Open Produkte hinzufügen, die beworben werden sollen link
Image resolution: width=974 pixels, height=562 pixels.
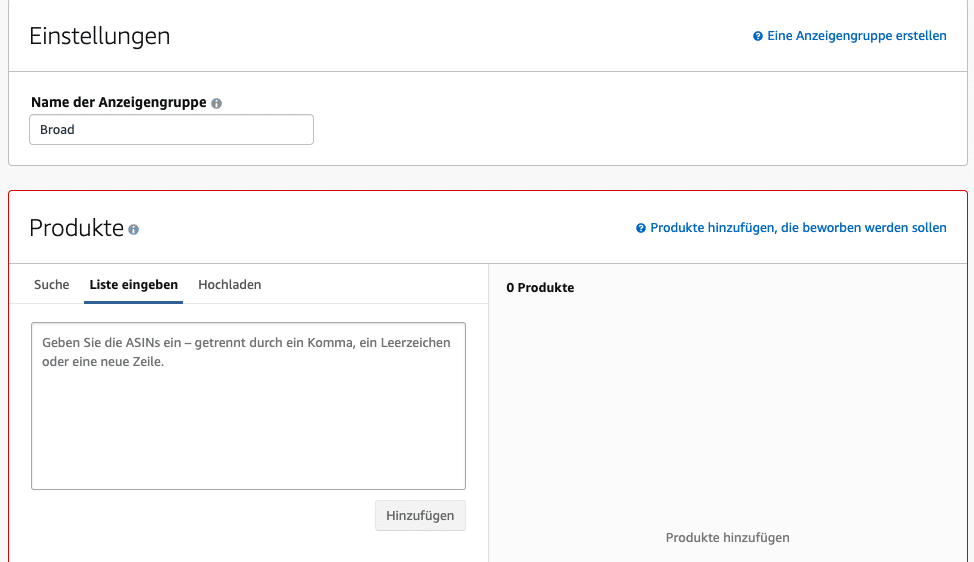click(798, 228)
